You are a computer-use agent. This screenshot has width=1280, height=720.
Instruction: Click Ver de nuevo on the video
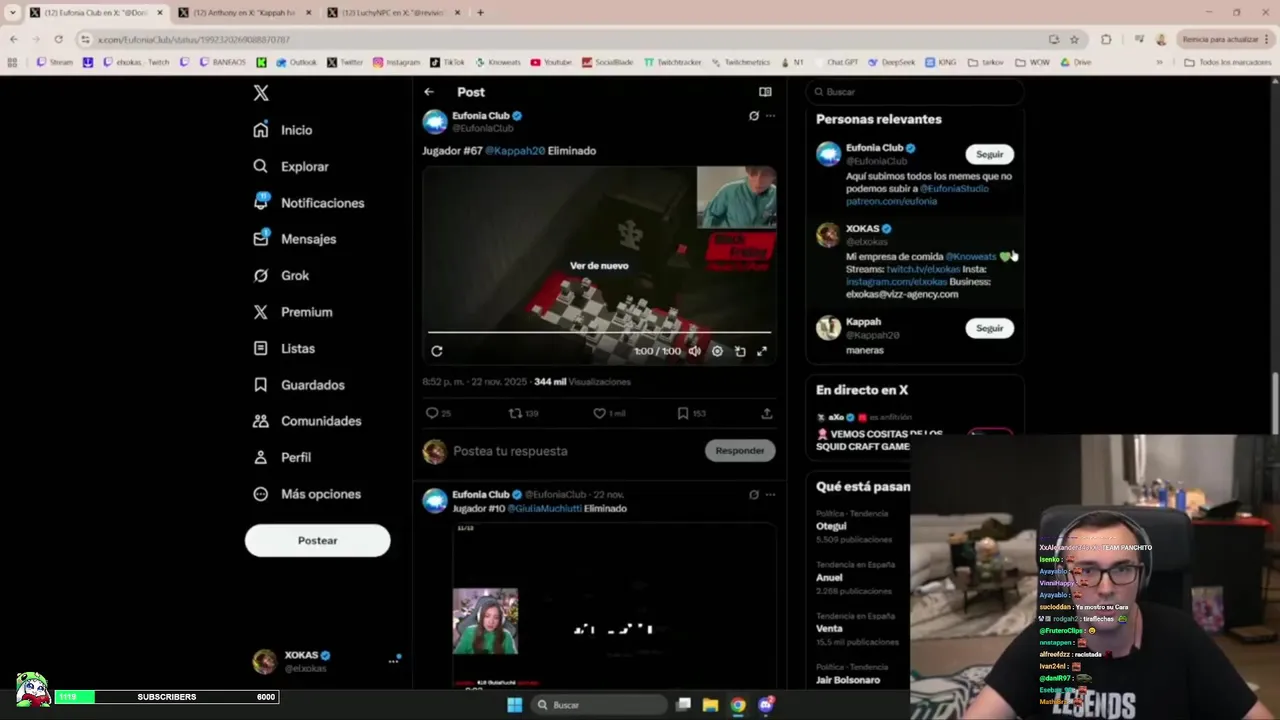click(x=599, y=266)
